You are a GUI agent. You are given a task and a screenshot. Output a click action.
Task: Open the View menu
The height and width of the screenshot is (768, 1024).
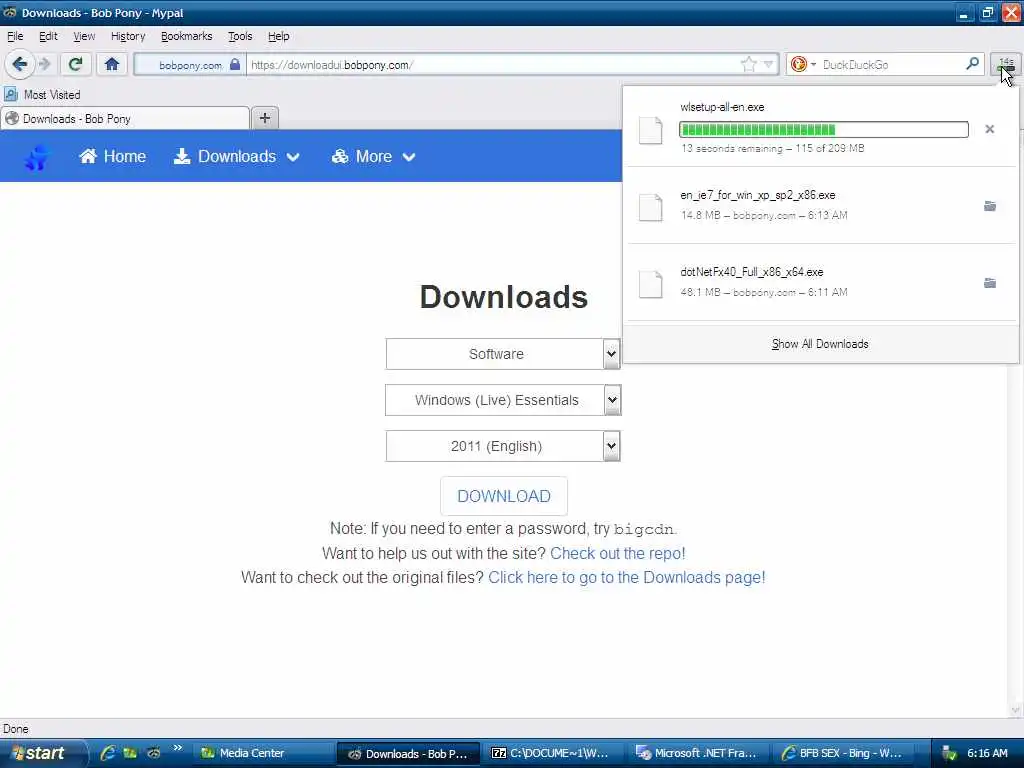click(x=84, y=37)
